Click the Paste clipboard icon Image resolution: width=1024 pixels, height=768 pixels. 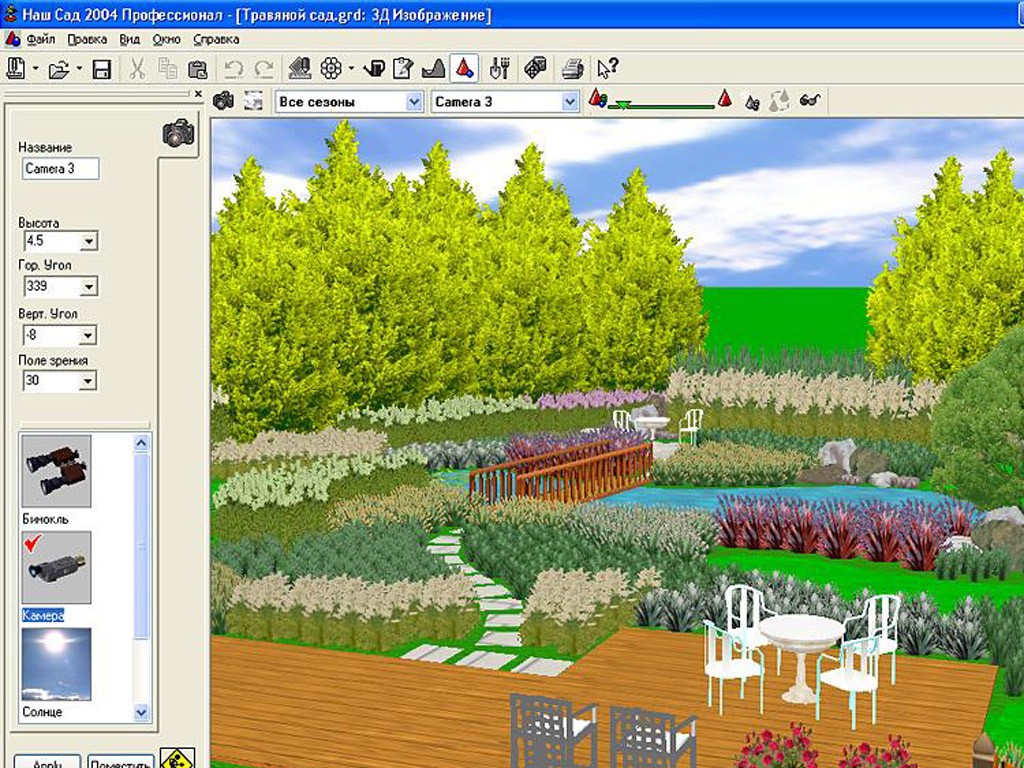pos(197,69)
